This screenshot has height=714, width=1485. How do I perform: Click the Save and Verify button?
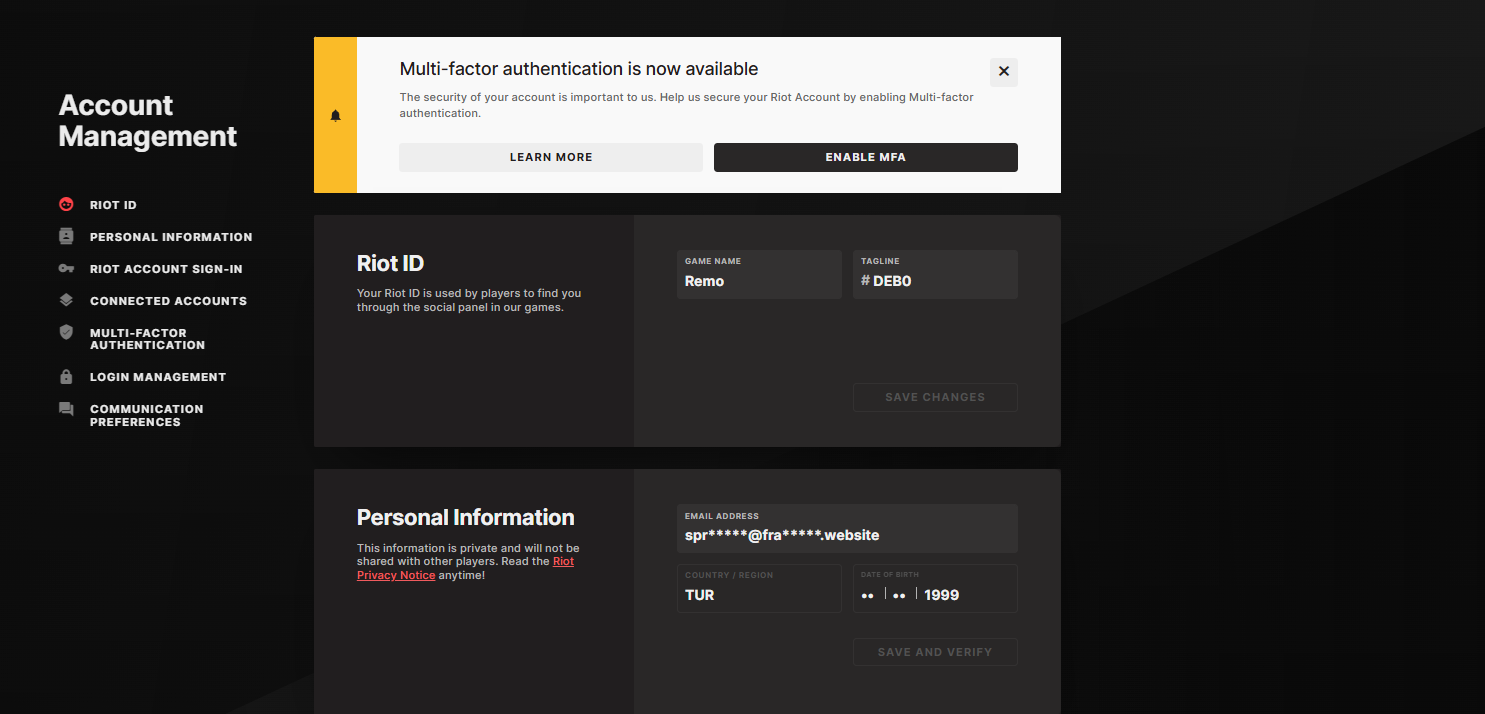click(x=935, y=652)
